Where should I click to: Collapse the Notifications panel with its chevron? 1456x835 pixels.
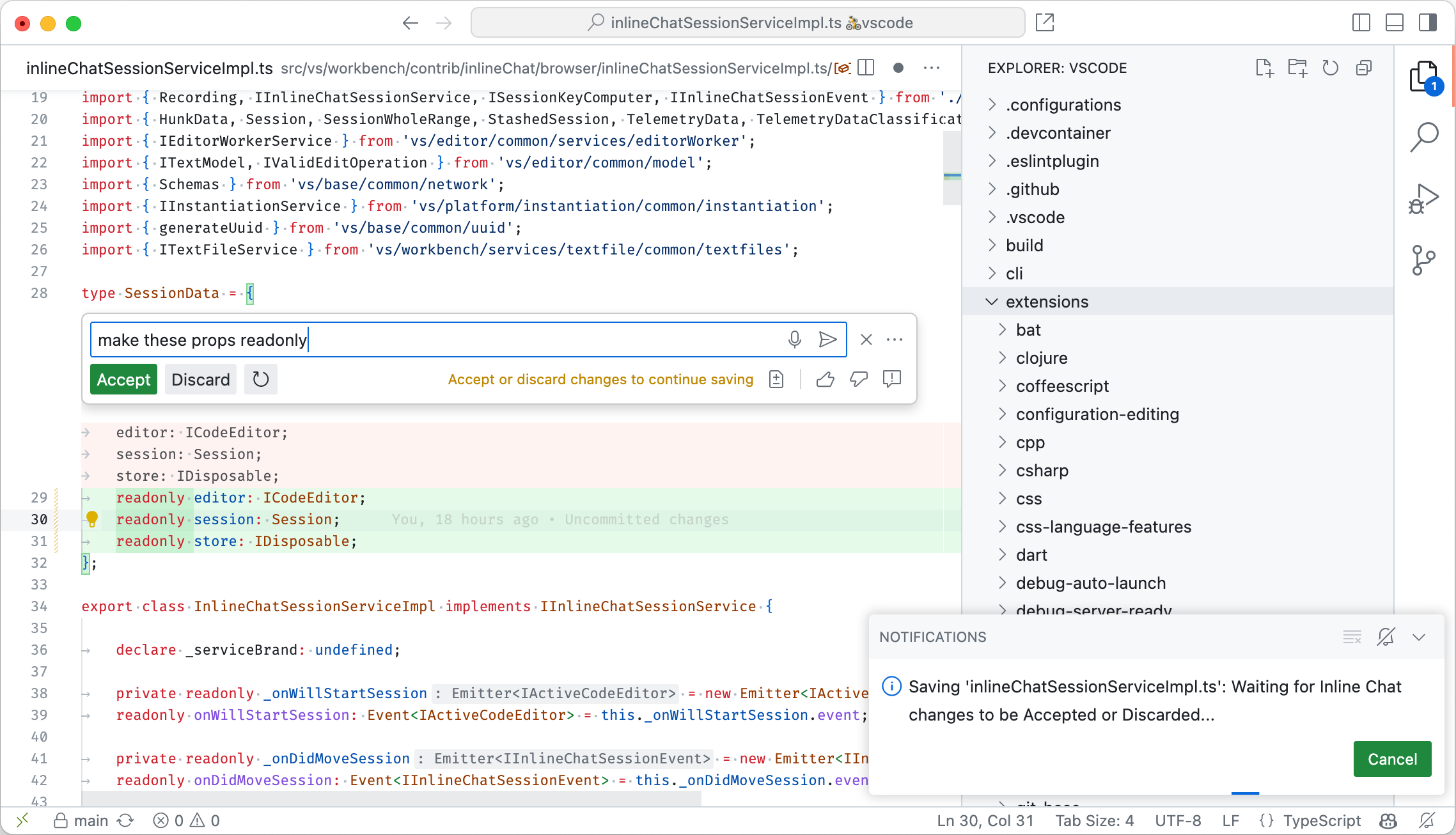coord(1419,637)
